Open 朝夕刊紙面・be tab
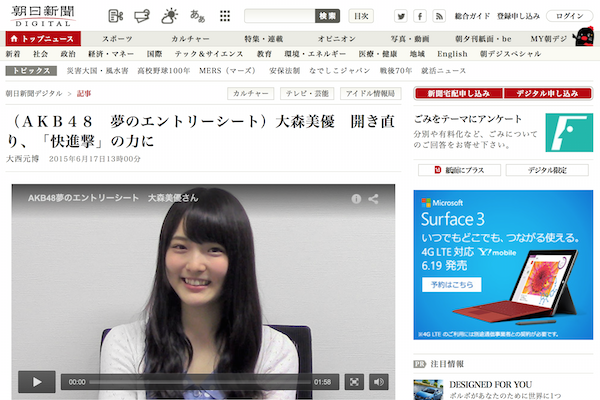Viewport: 600px width, 400px height. point(483,39)
